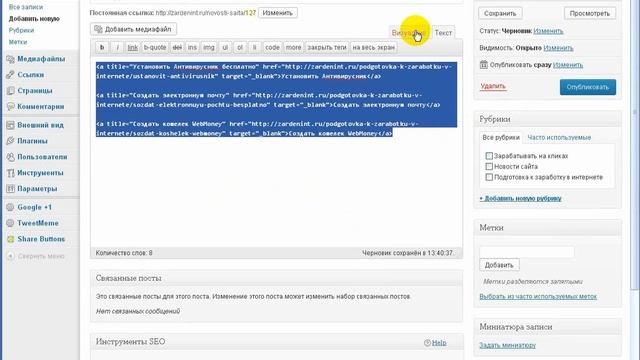The width and height of the screenshot is (640, 360).
Task: Change visibility via Изменить next to Открыто
Action: click(558, 48)
